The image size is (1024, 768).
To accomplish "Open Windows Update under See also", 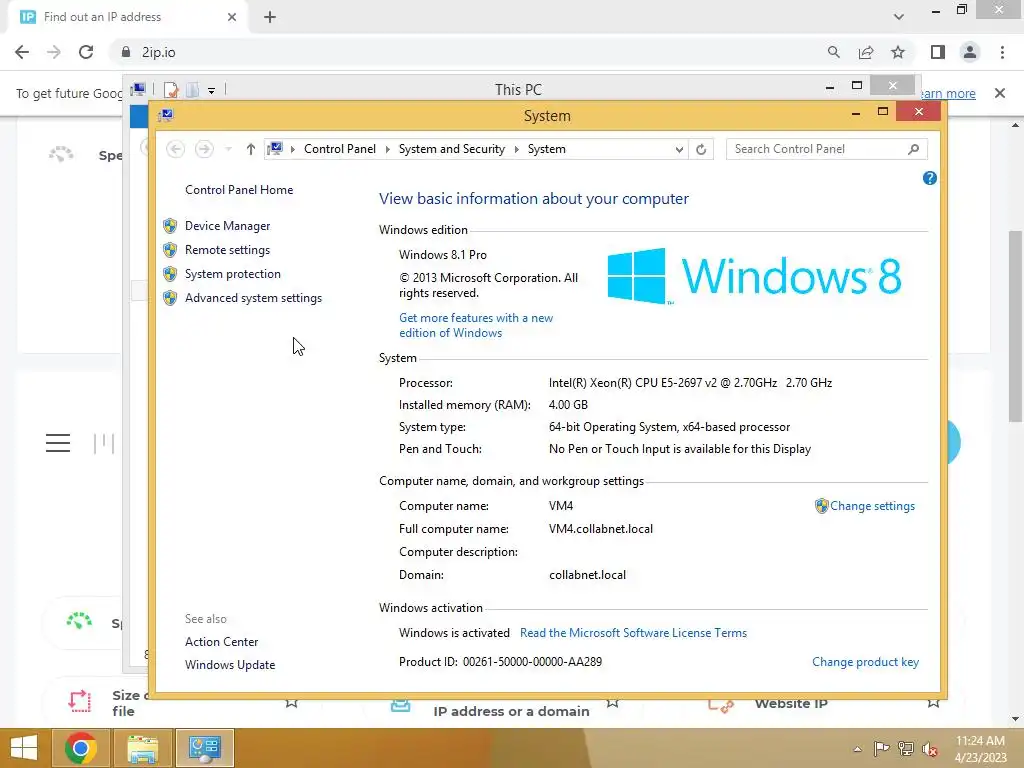I will (230, 665).
